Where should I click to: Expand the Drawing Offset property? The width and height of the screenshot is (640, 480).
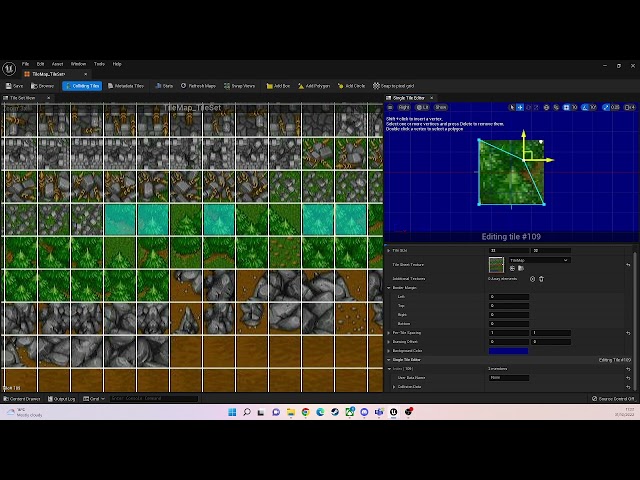coord(389,342)
